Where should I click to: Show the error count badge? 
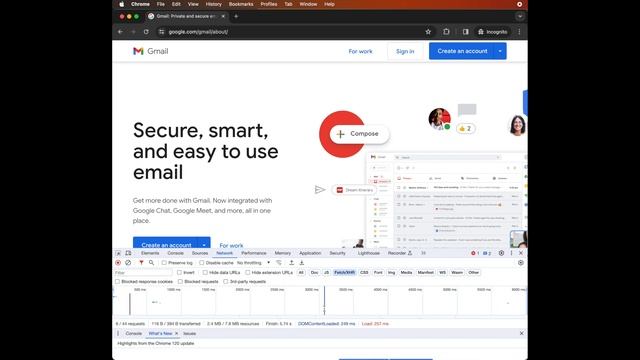(475, 253)
